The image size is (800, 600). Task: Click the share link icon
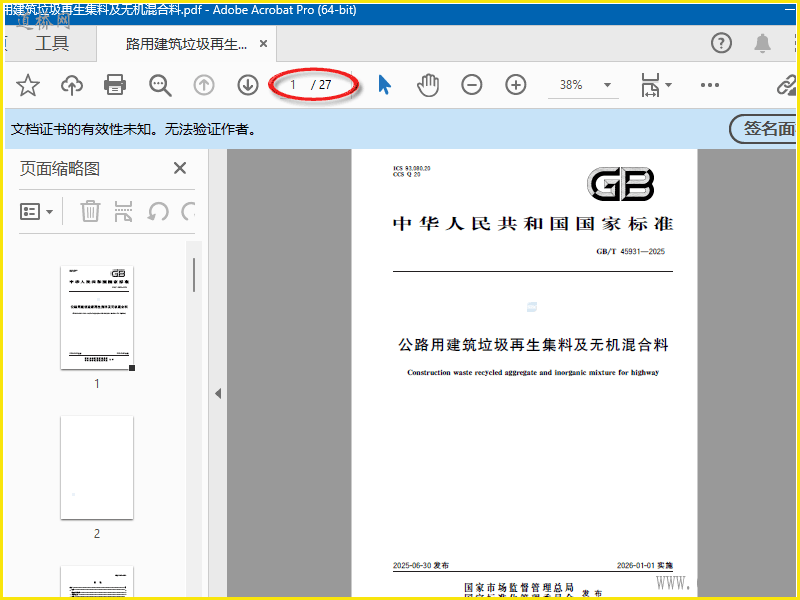(x=786, y=85)
